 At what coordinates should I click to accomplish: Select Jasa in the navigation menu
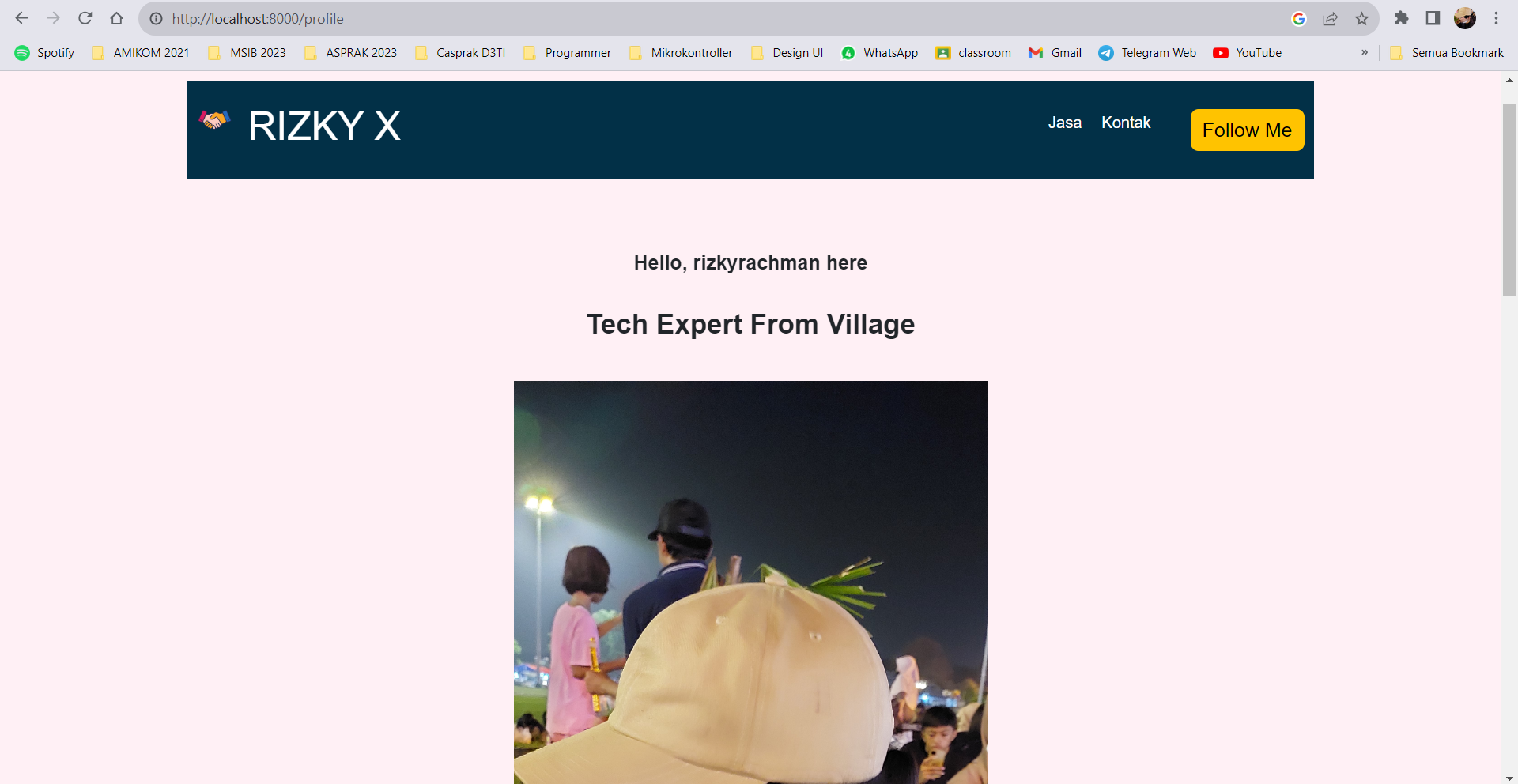point(1064,122)
